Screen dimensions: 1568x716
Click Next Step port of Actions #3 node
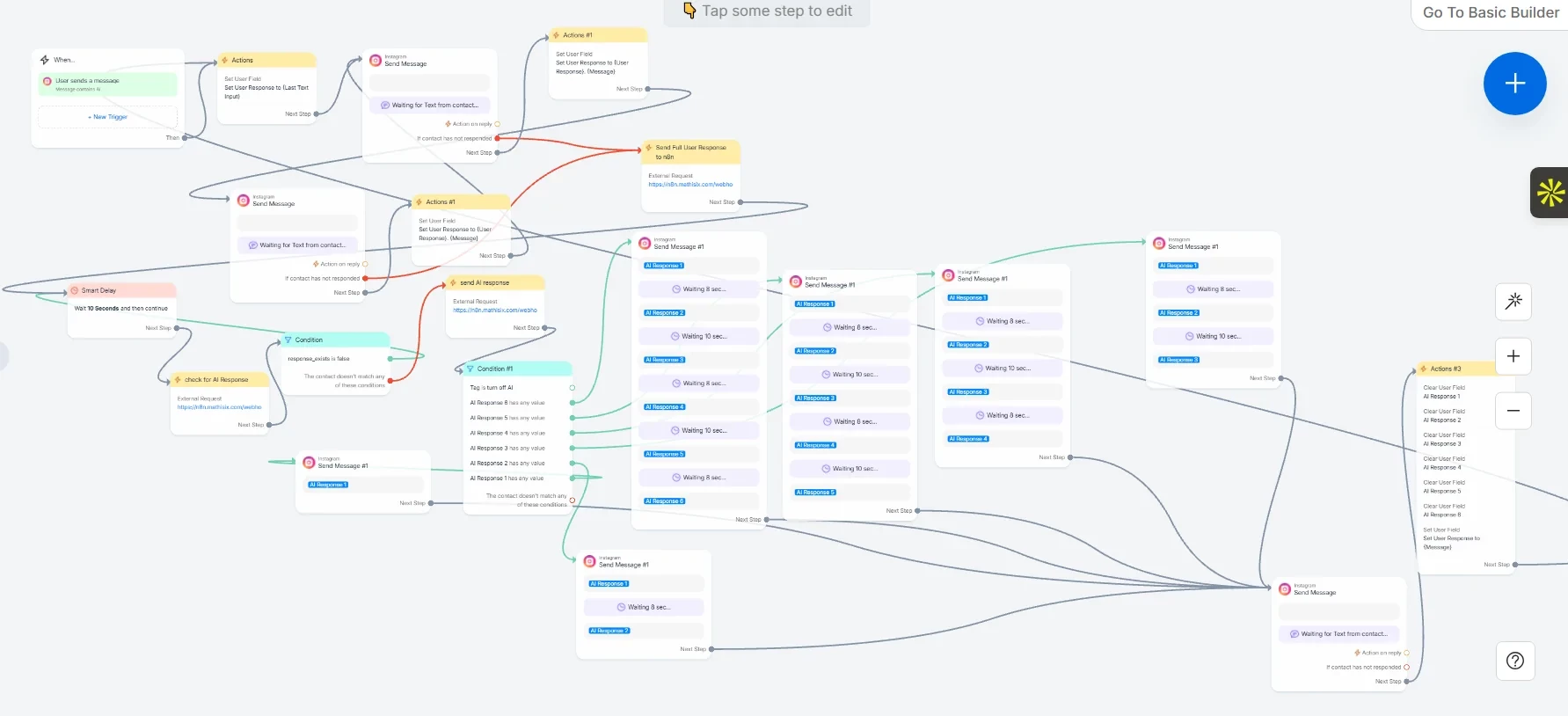1515,565
